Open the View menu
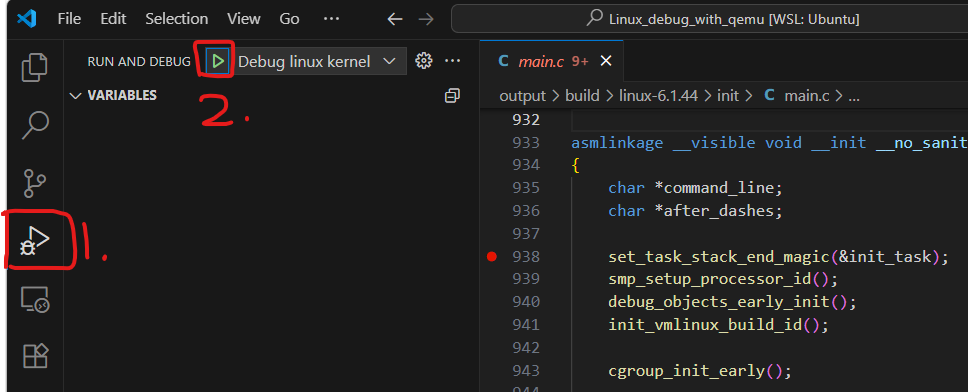The width and height of the screenshot is (968, 392). click(x=243, y=19)
